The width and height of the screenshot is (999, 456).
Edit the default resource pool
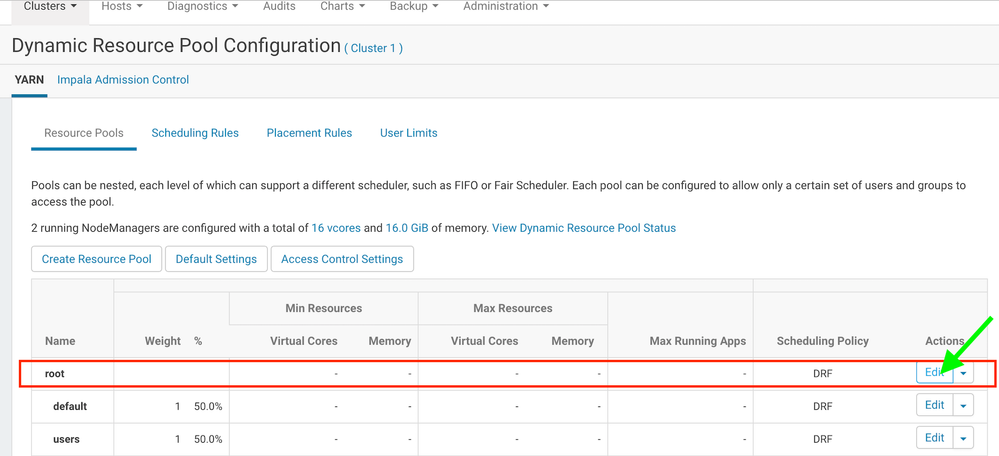[934, 406]
